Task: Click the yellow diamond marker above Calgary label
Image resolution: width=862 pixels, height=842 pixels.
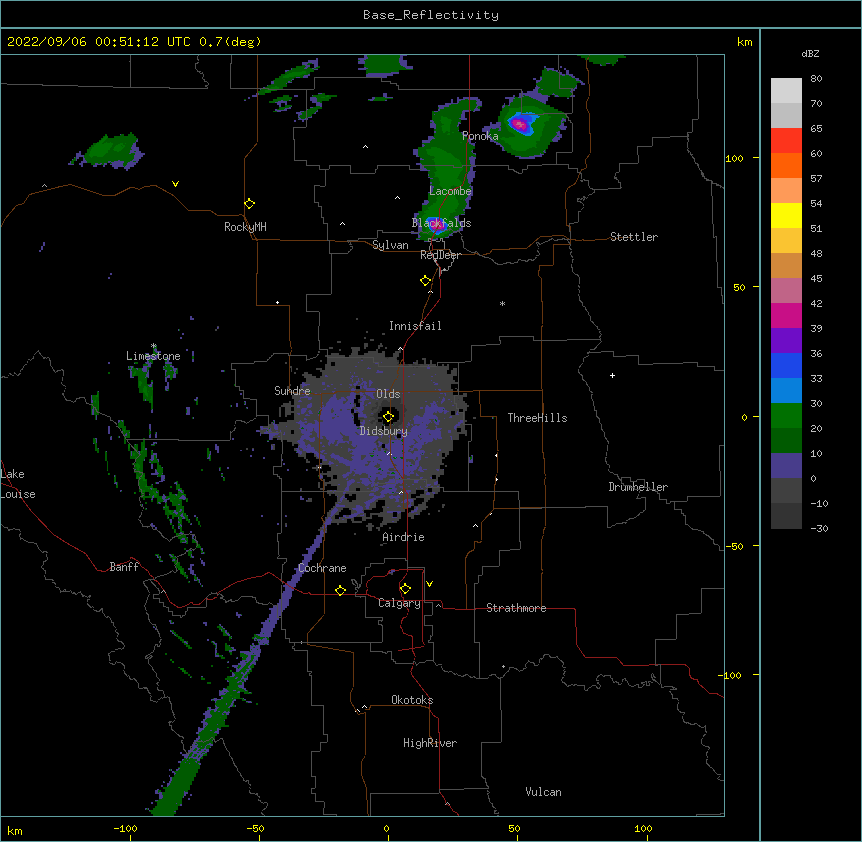Action: (x=405, y=589)
